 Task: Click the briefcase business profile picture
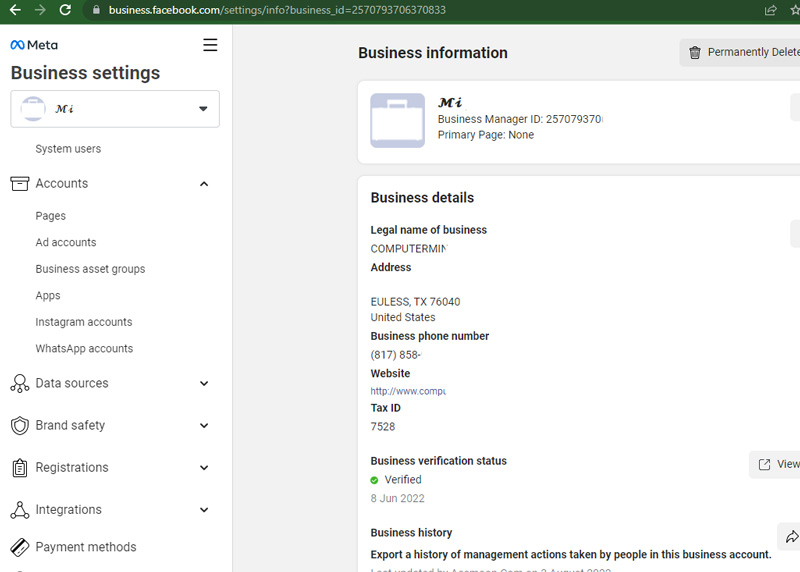pos(397,120)
